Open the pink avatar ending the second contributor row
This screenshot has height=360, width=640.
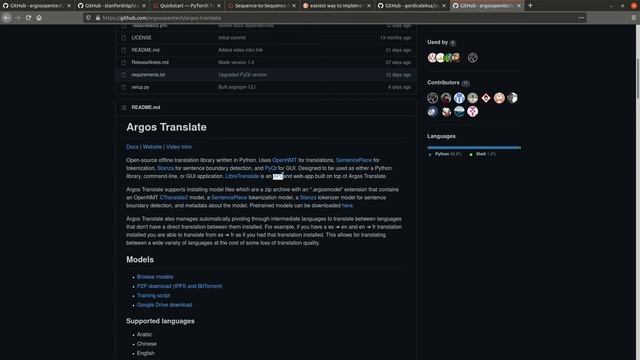coord(472,111)
